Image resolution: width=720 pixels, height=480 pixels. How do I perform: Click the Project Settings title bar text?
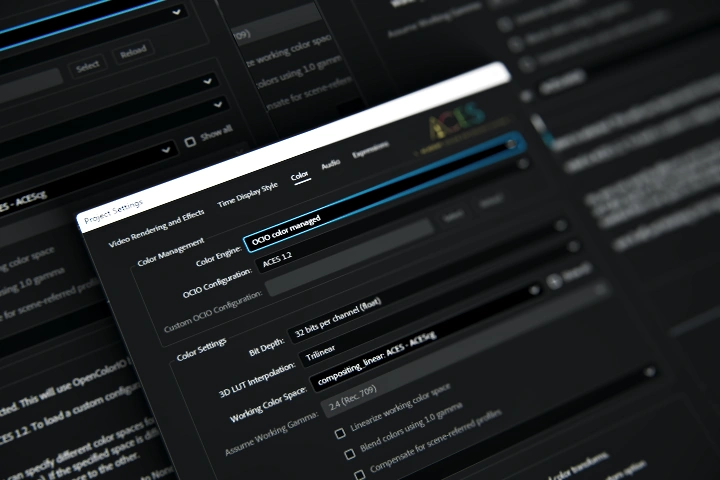[113, 211]
